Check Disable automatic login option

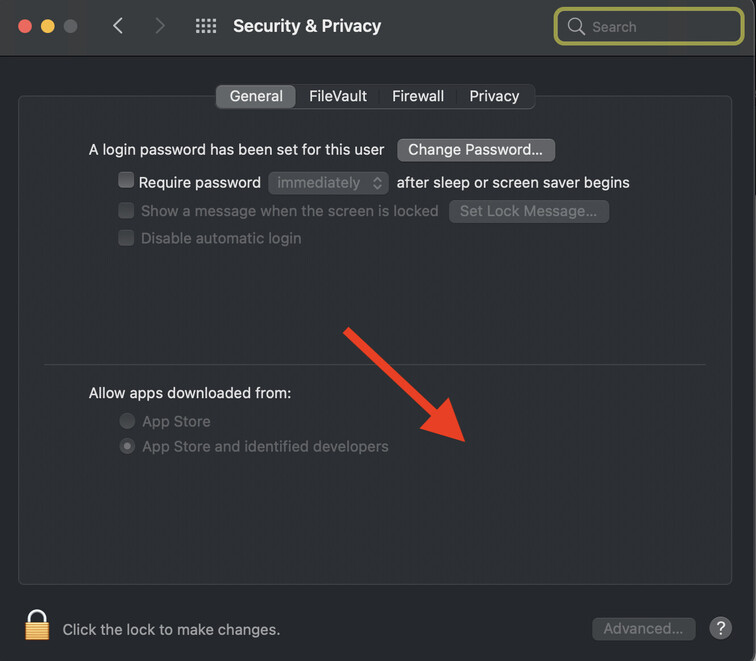(x=126, y=238)
